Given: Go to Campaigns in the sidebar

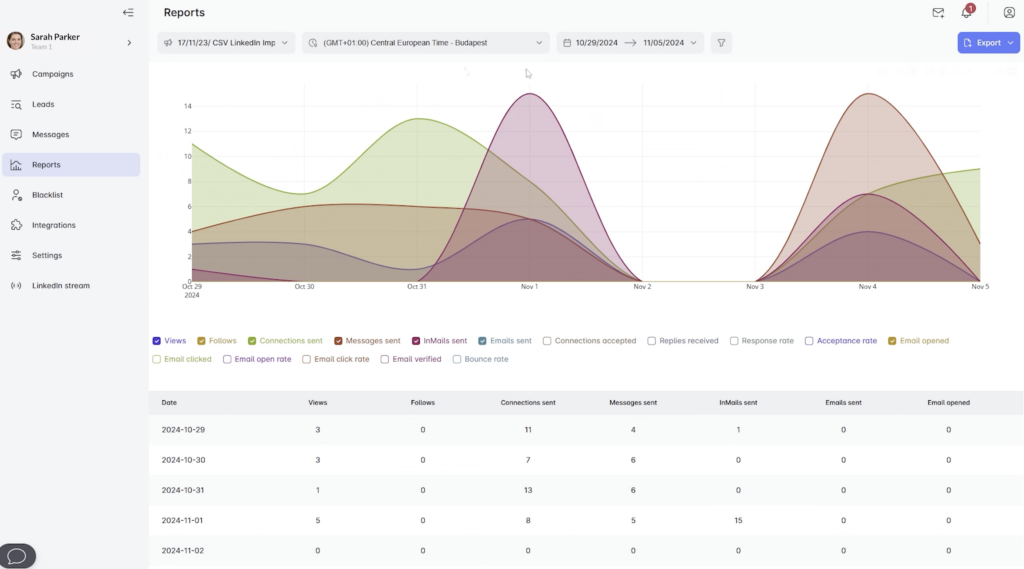Looking at the screenshot, I should 52,74.
